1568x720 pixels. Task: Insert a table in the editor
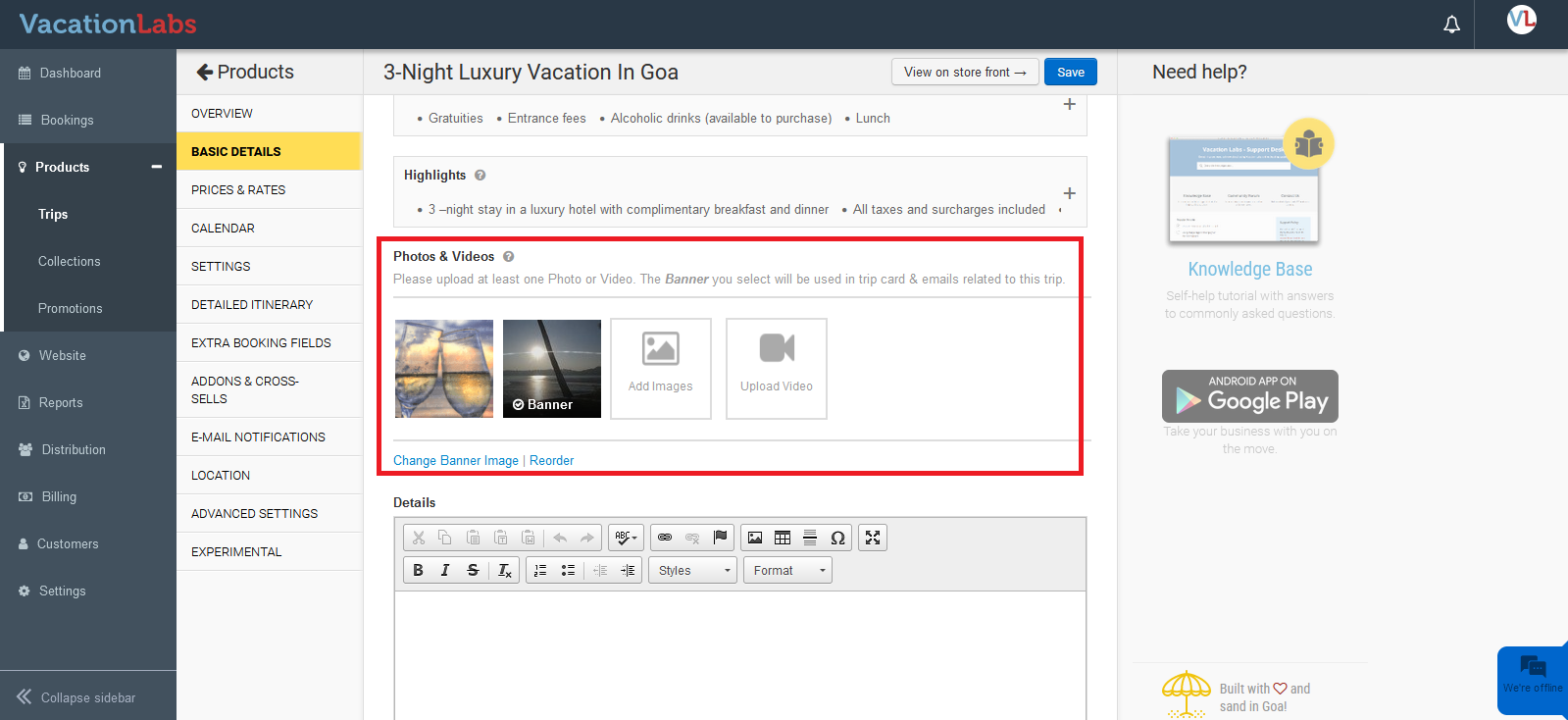click(x=783, y=538)
